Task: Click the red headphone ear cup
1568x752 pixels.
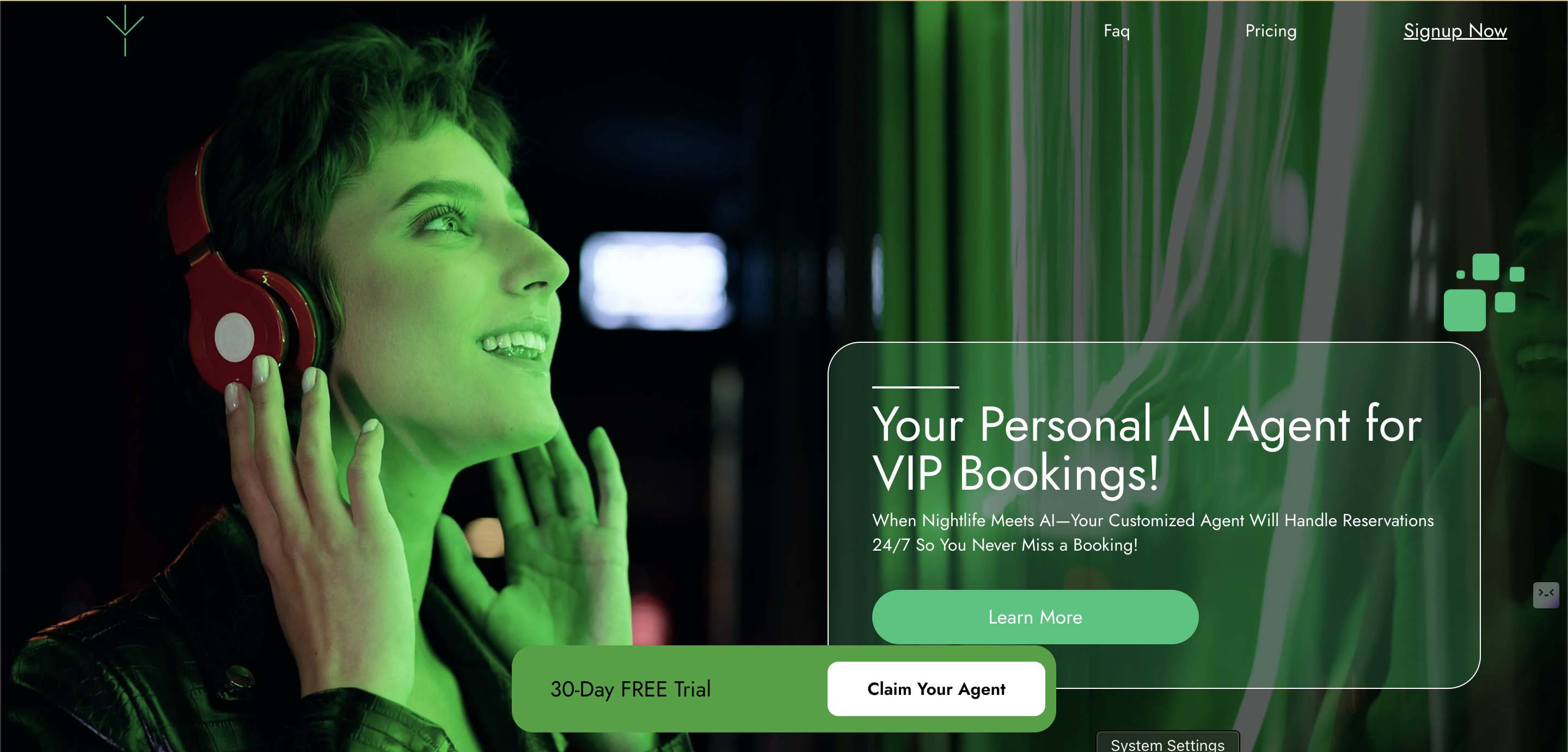Action: pyautogui.click(x=243, y=329)
